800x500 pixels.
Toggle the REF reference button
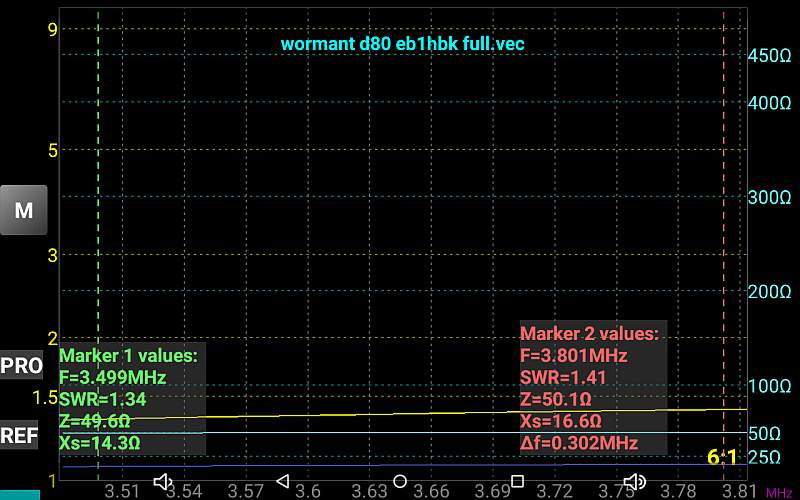22,435
